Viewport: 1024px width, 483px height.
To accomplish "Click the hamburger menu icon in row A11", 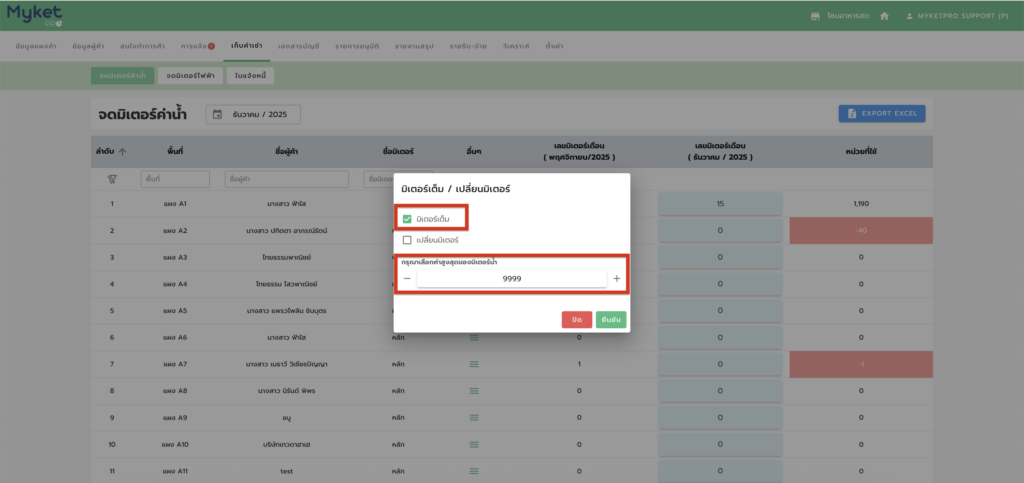I will (x=474, y=469).
